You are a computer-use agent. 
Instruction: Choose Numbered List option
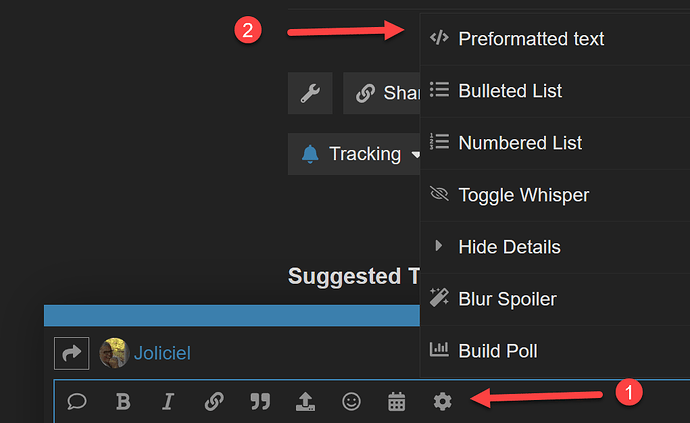[x=520, y=143]
